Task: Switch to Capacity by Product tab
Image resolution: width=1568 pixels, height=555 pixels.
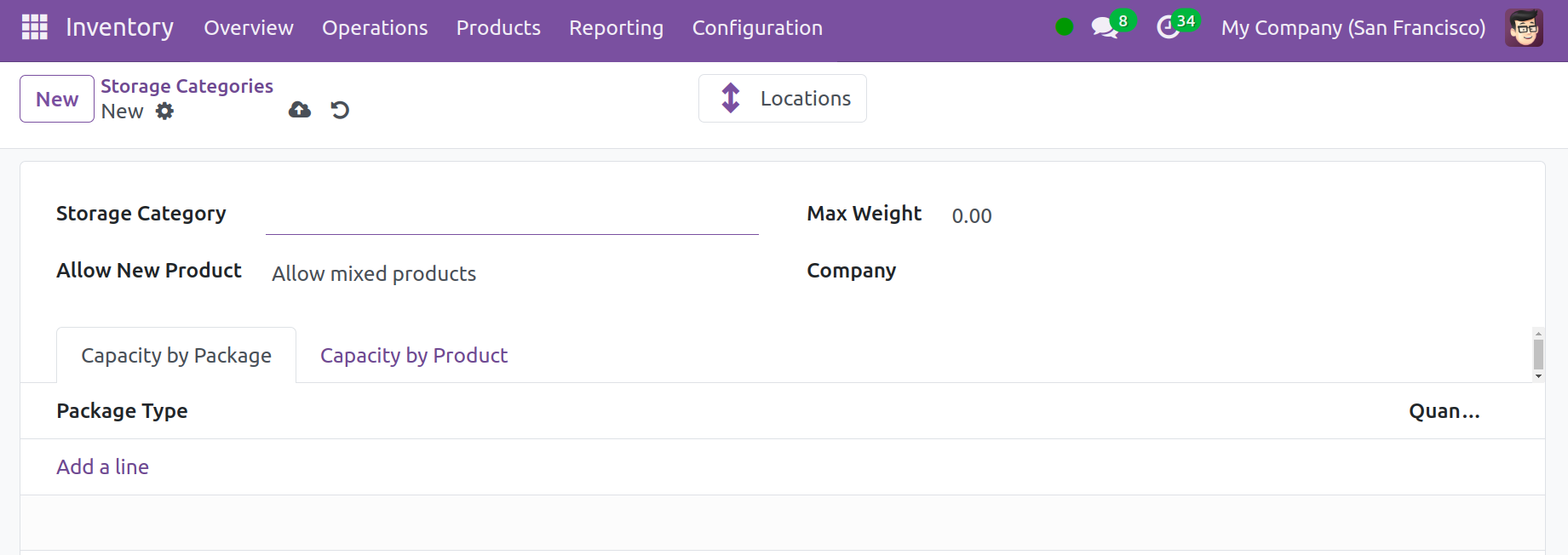Action: (x=413, y=356)
